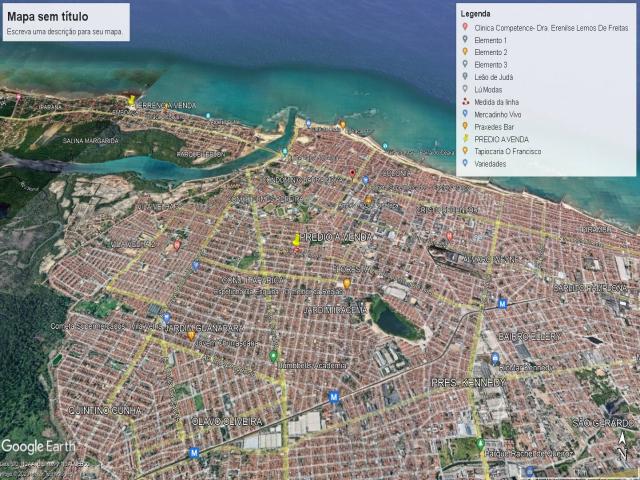Image resolution: width=640 pixels, height=480 pixels.
Task: Click the 'TERRENO A VENDA' map label text
Action: coord(167,105)
